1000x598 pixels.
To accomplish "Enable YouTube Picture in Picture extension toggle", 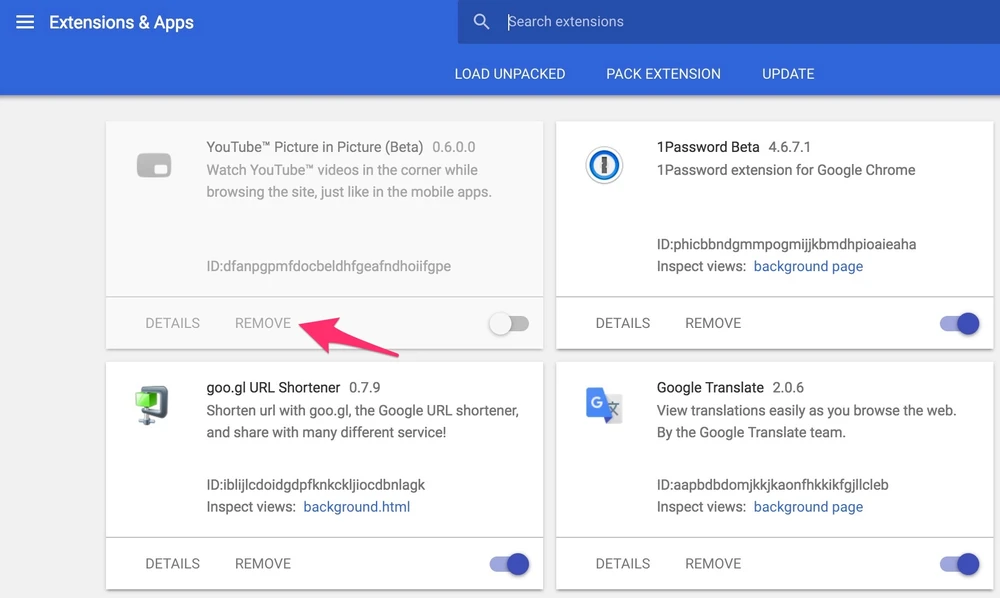I will [509, 323].
